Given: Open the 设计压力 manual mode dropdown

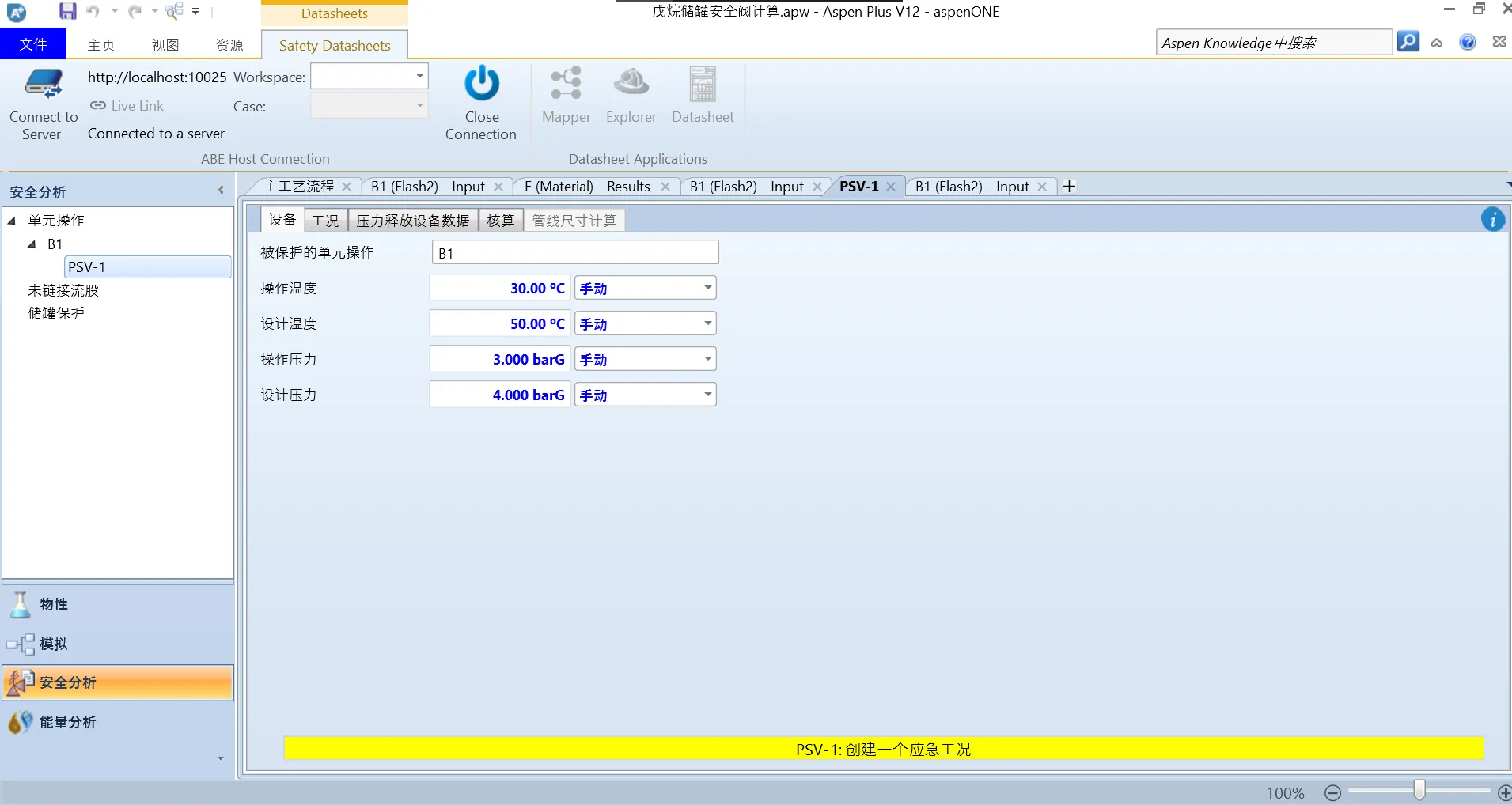Looking at the screenshot, I should click(707, 395).
